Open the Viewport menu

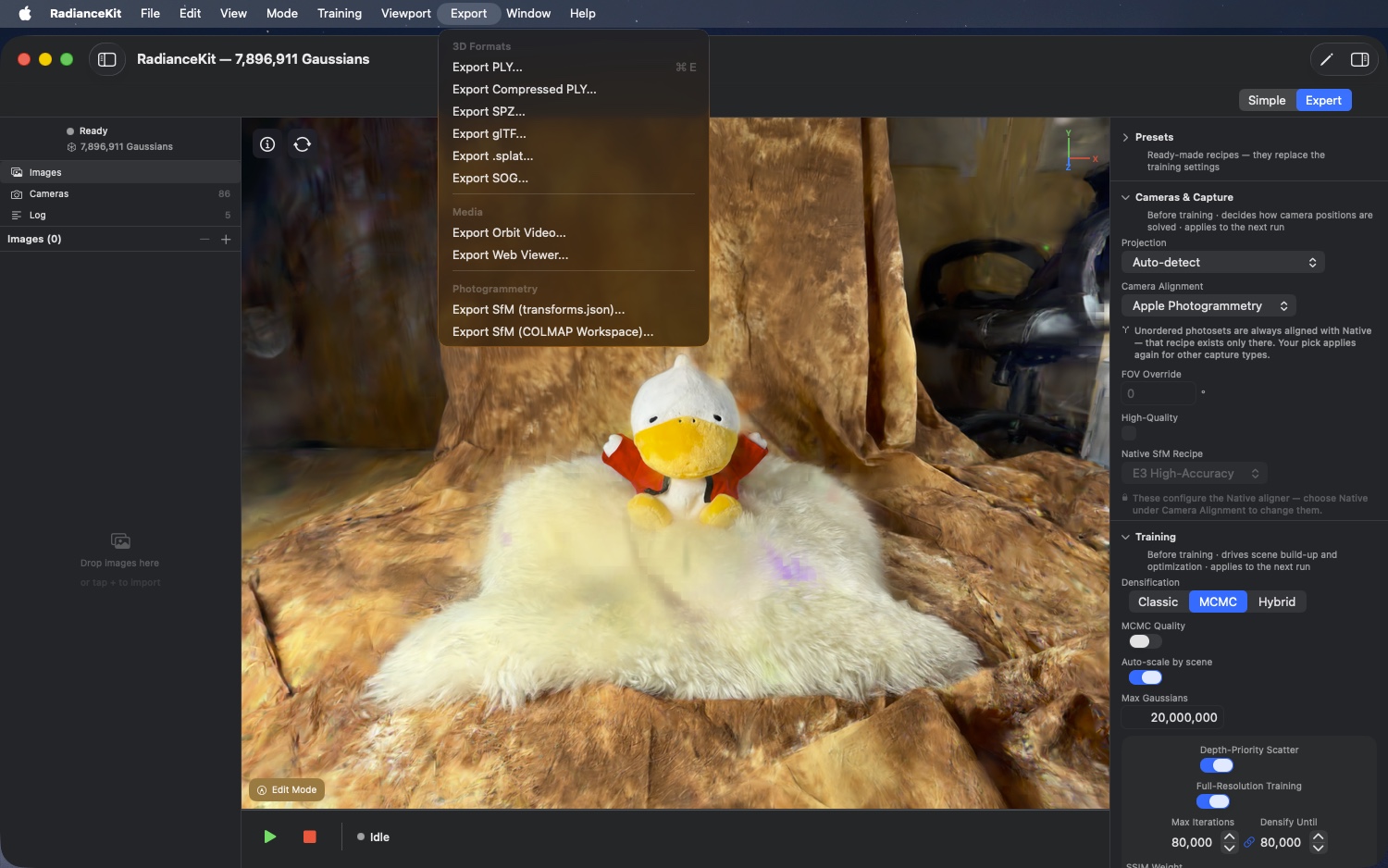[406, 13]
